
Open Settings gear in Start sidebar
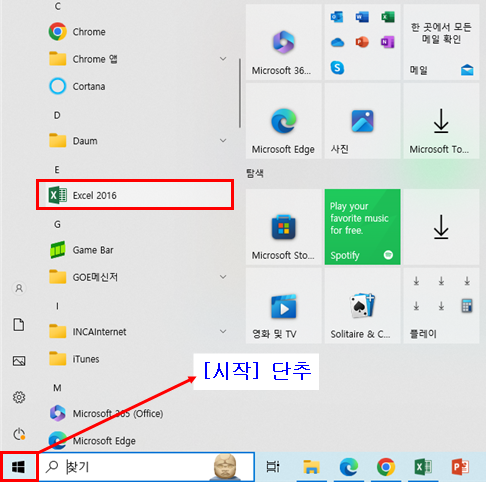19,397
